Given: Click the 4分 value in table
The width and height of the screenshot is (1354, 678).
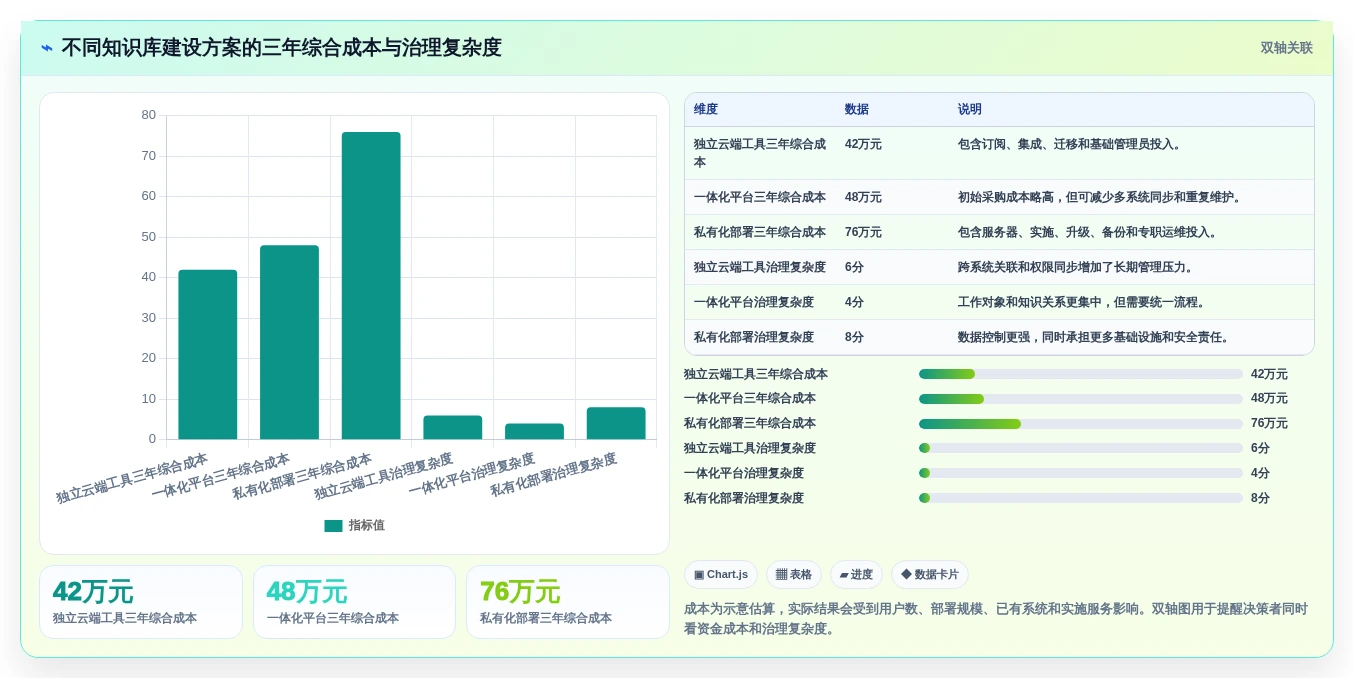Looking at the screenshot, I should pos(854,302).
